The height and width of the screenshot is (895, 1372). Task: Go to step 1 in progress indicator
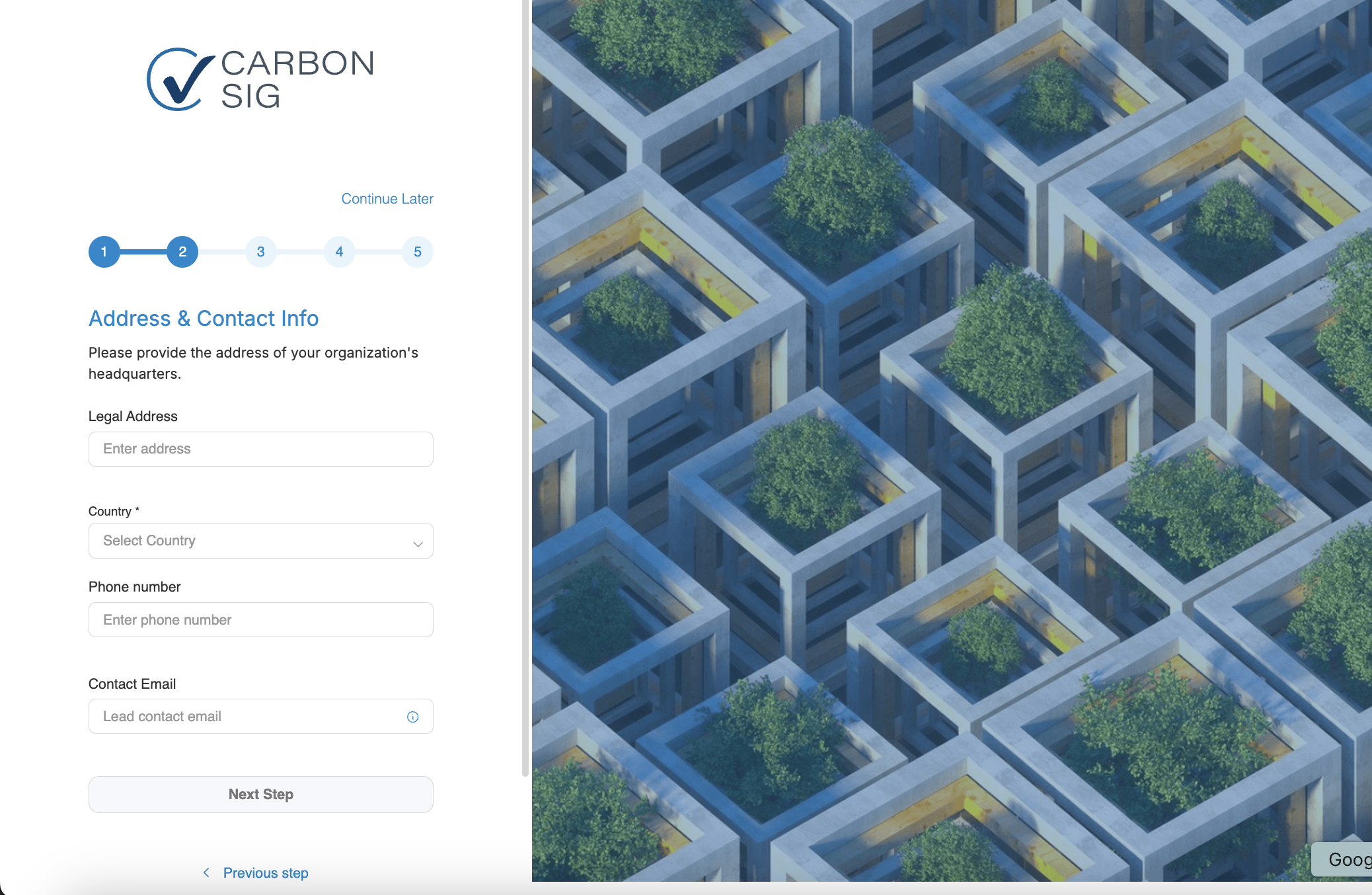tap(104, 252)
